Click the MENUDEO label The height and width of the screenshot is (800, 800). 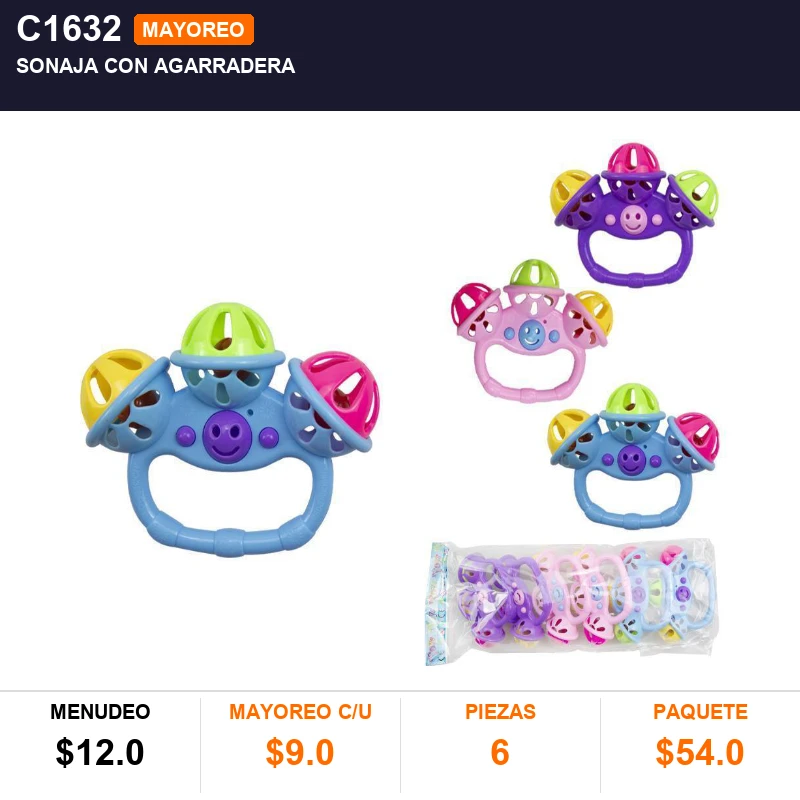100,712
